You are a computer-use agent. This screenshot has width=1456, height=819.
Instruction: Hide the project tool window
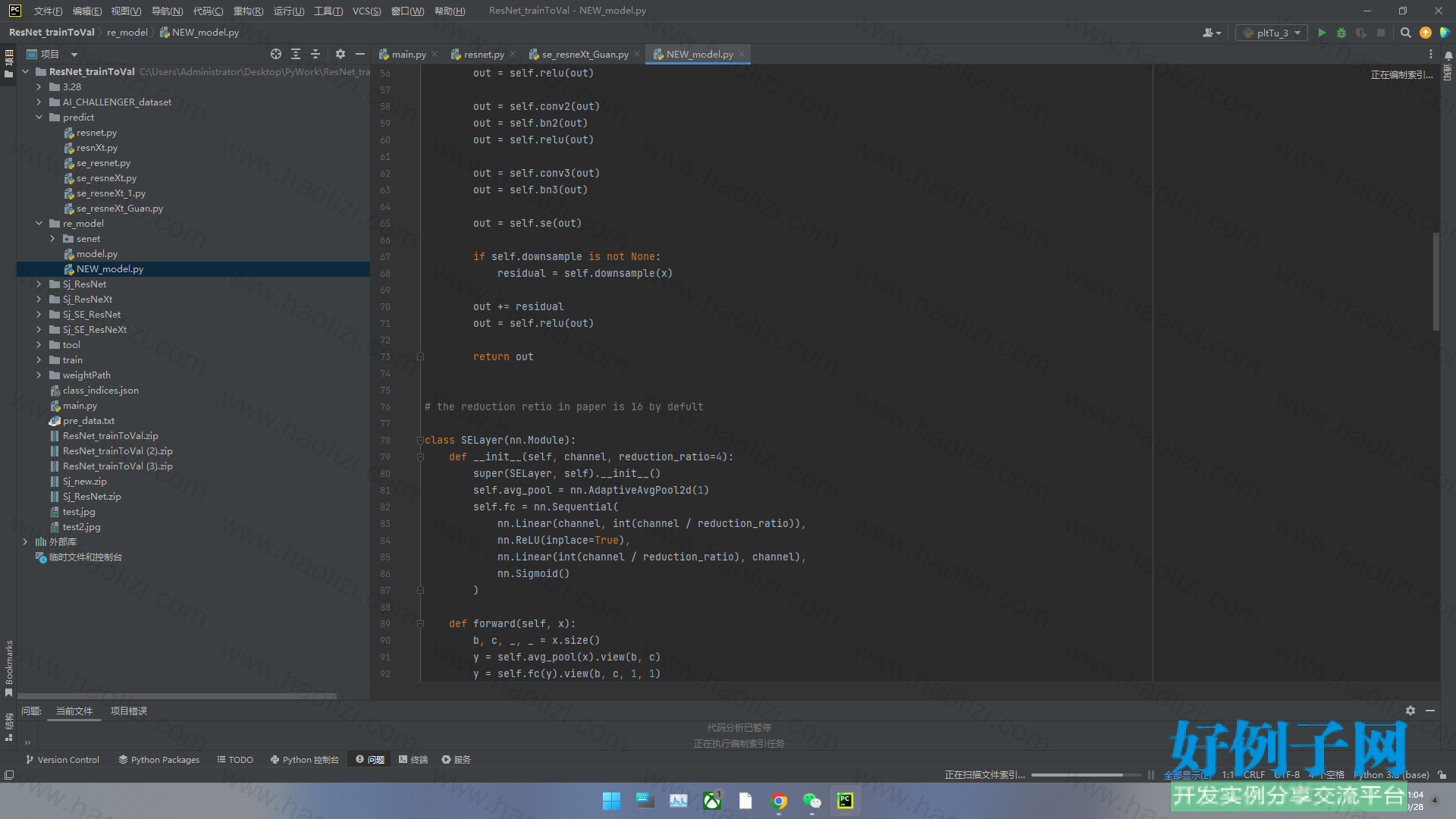[x=360, y=54]
